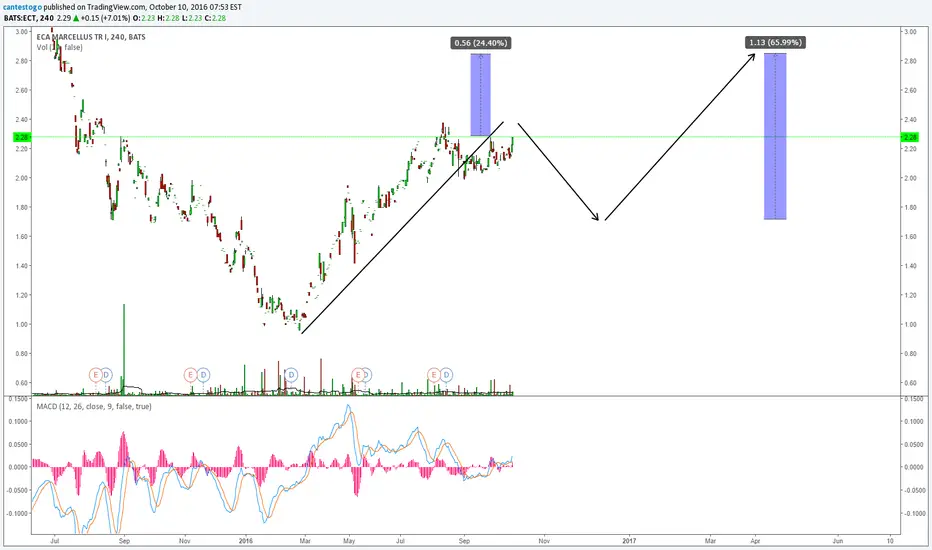Click the green 2.28 price tag on left axis
Screen dimensions: 932x550
click(22, 137)
